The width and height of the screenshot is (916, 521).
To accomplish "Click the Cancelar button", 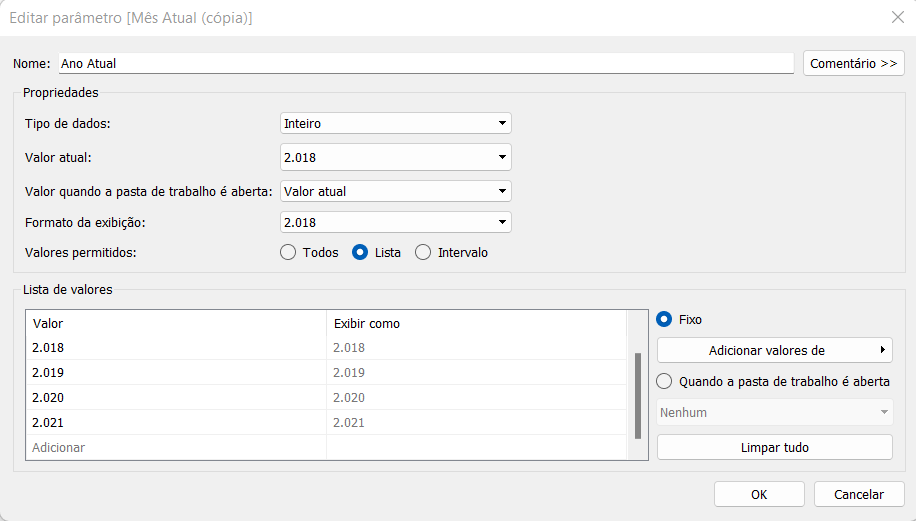I will 859,495.
